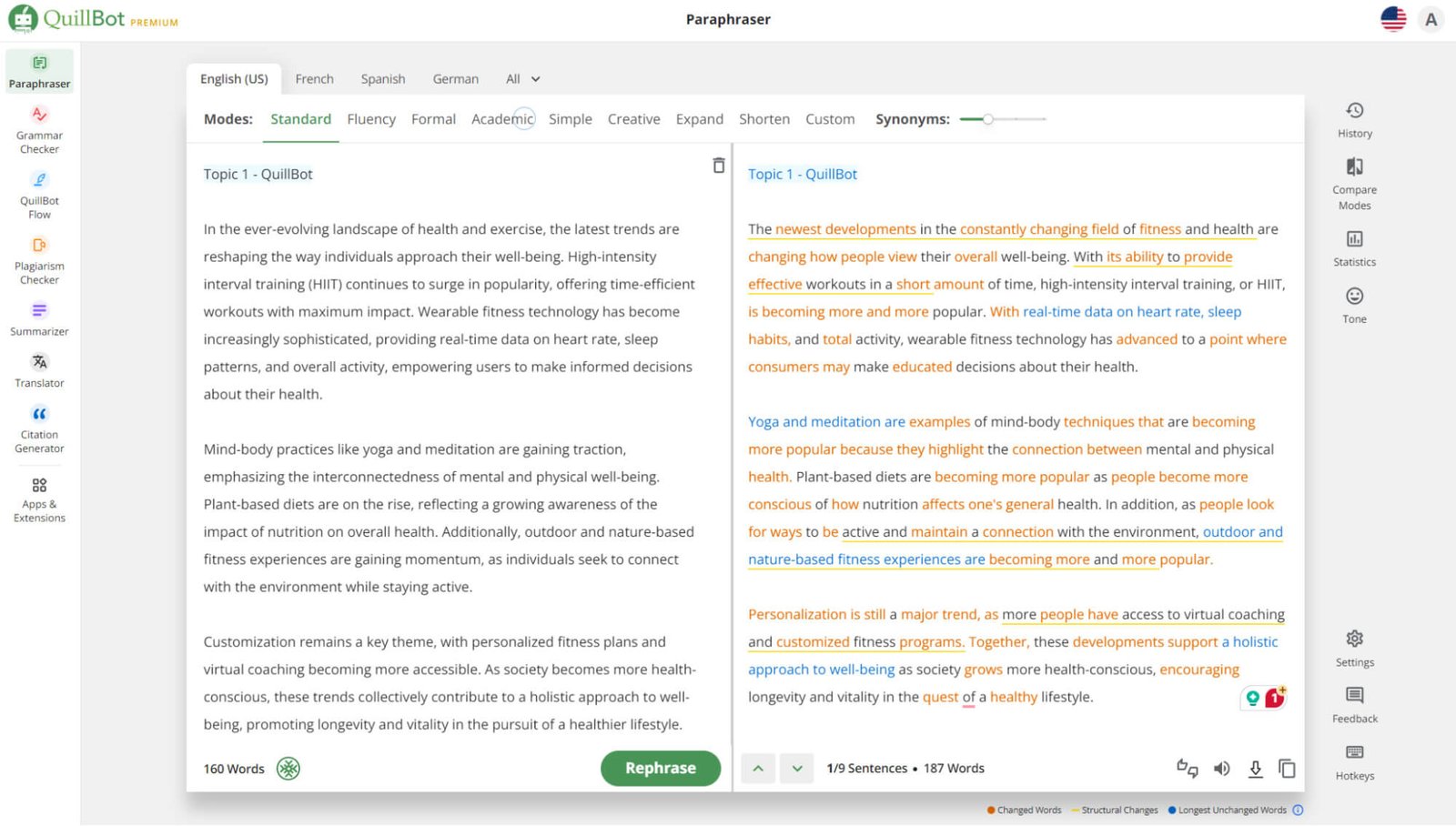1456x826 pixels.
Task: Go to previous sentence with up chevron
Action: point(758,769)
